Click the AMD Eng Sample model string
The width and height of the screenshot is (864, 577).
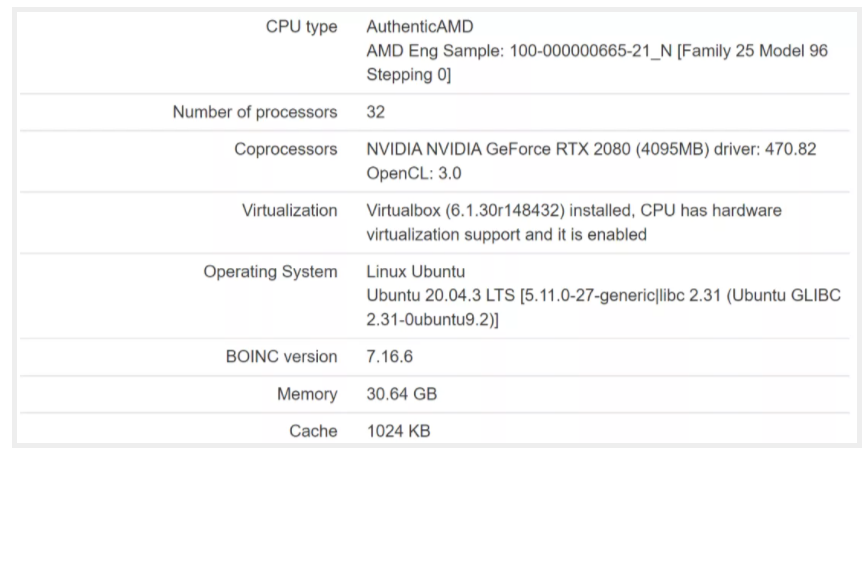pos(597,62)
